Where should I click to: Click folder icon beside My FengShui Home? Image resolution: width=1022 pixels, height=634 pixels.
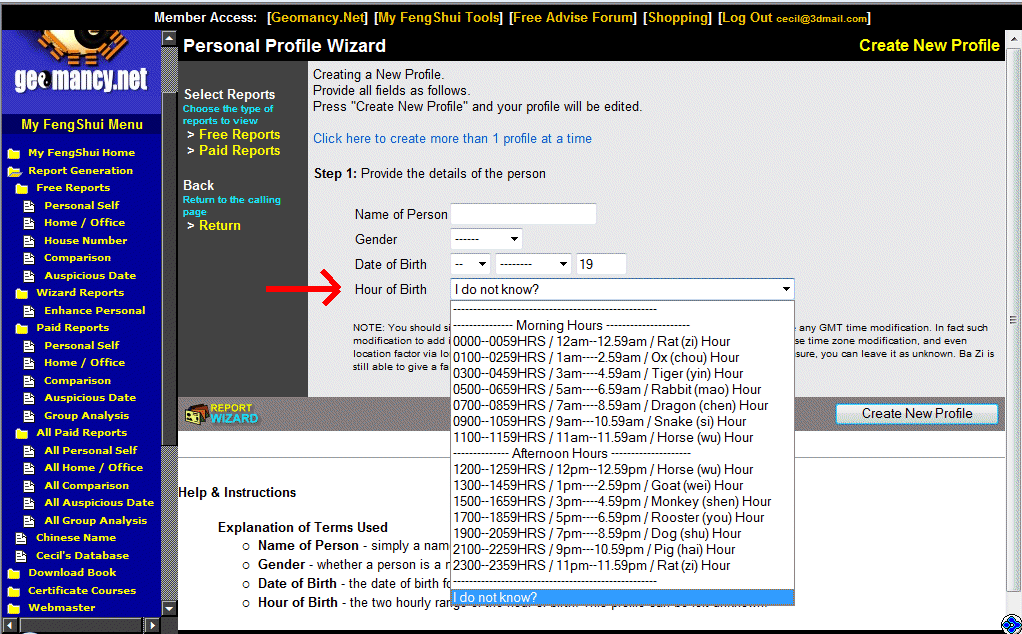(13, 154)
